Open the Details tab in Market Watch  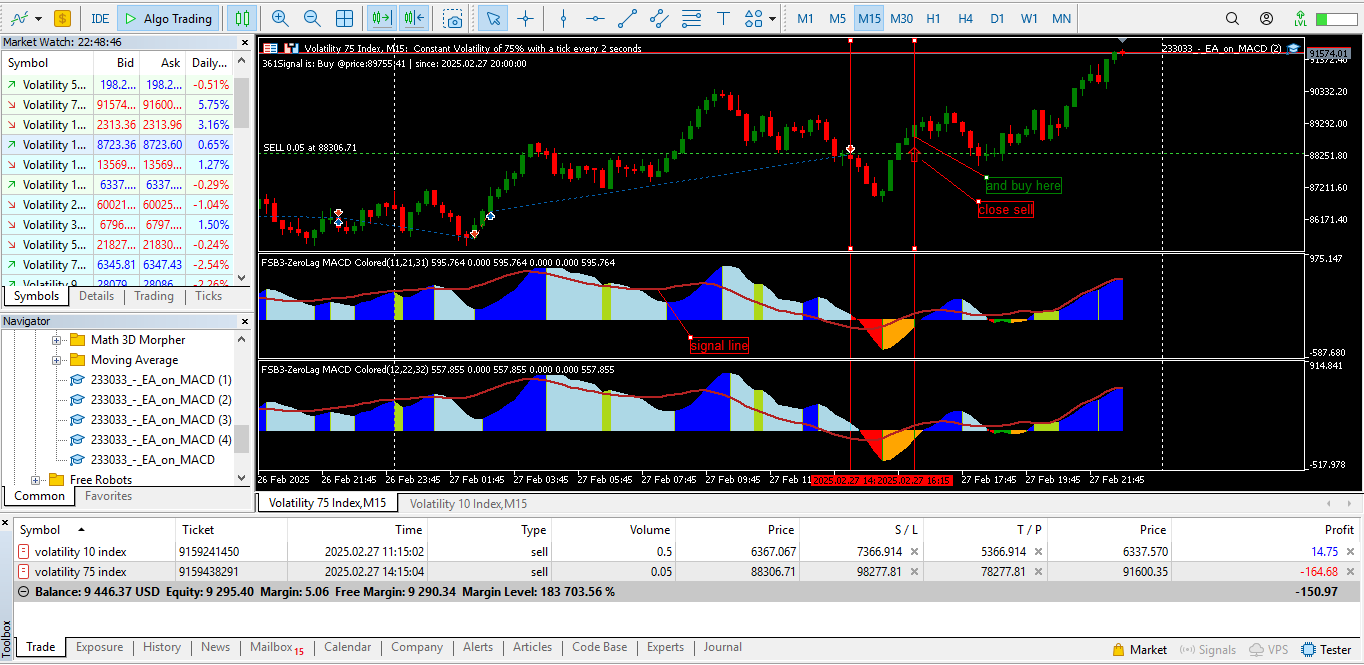click(96, 296)
